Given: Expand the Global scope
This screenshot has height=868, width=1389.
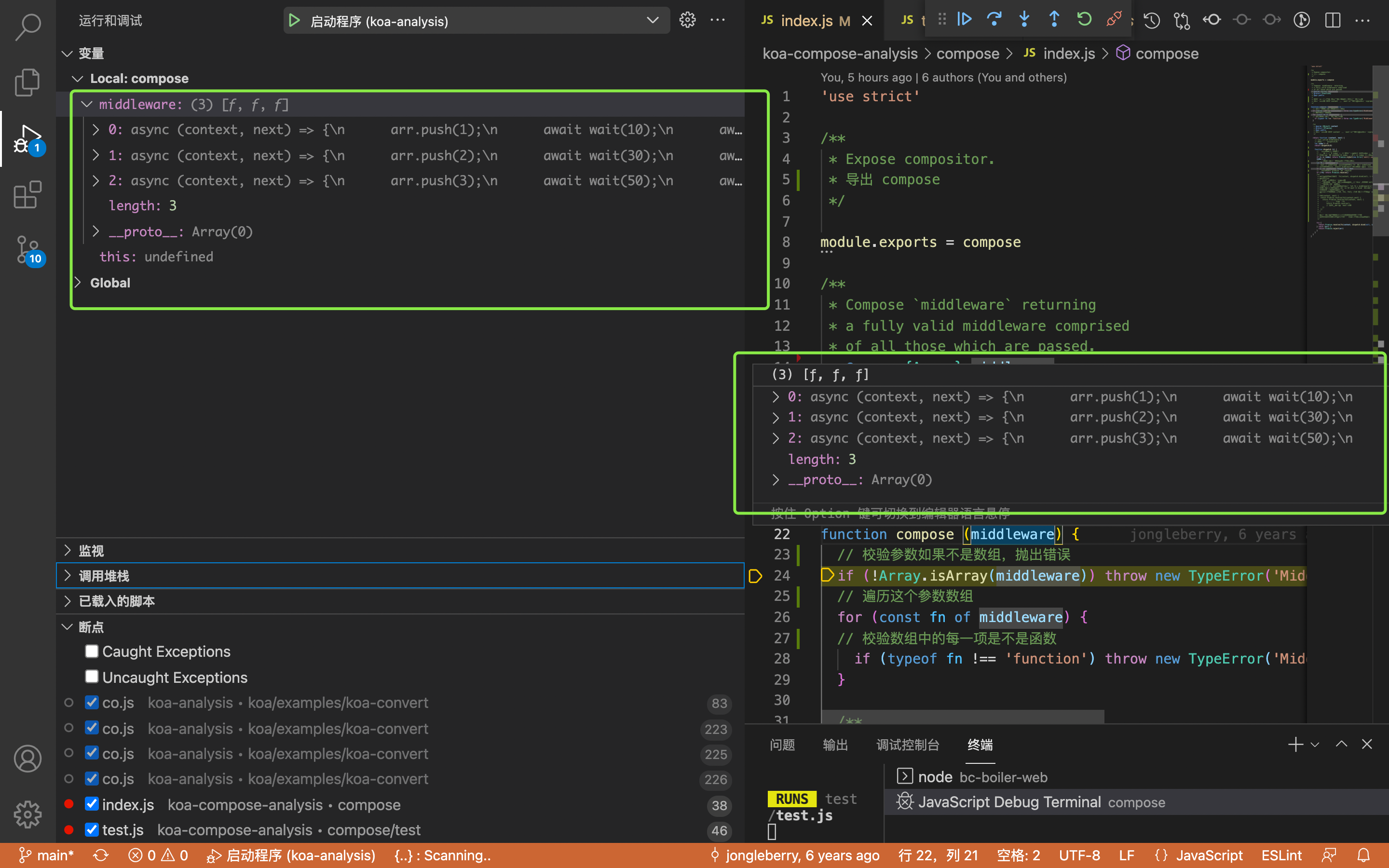Looking at the screenshot, I should pos(78,283).
